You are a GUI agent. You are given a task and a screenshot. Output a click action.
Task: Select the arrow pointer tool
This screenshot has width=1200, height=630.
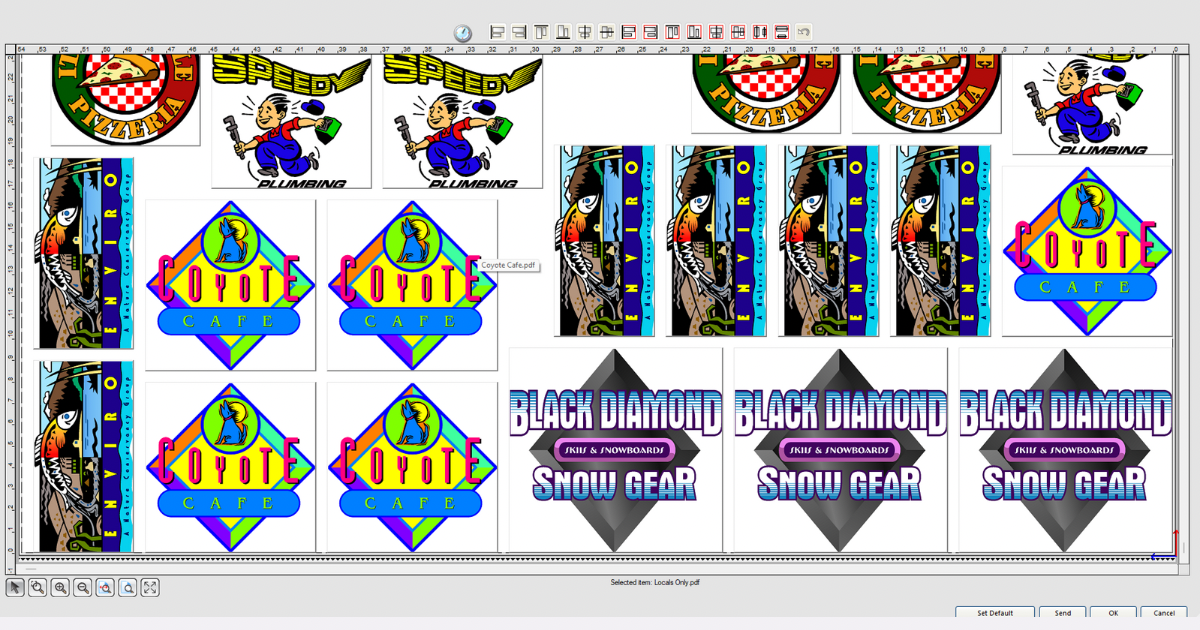coord(15,588)
